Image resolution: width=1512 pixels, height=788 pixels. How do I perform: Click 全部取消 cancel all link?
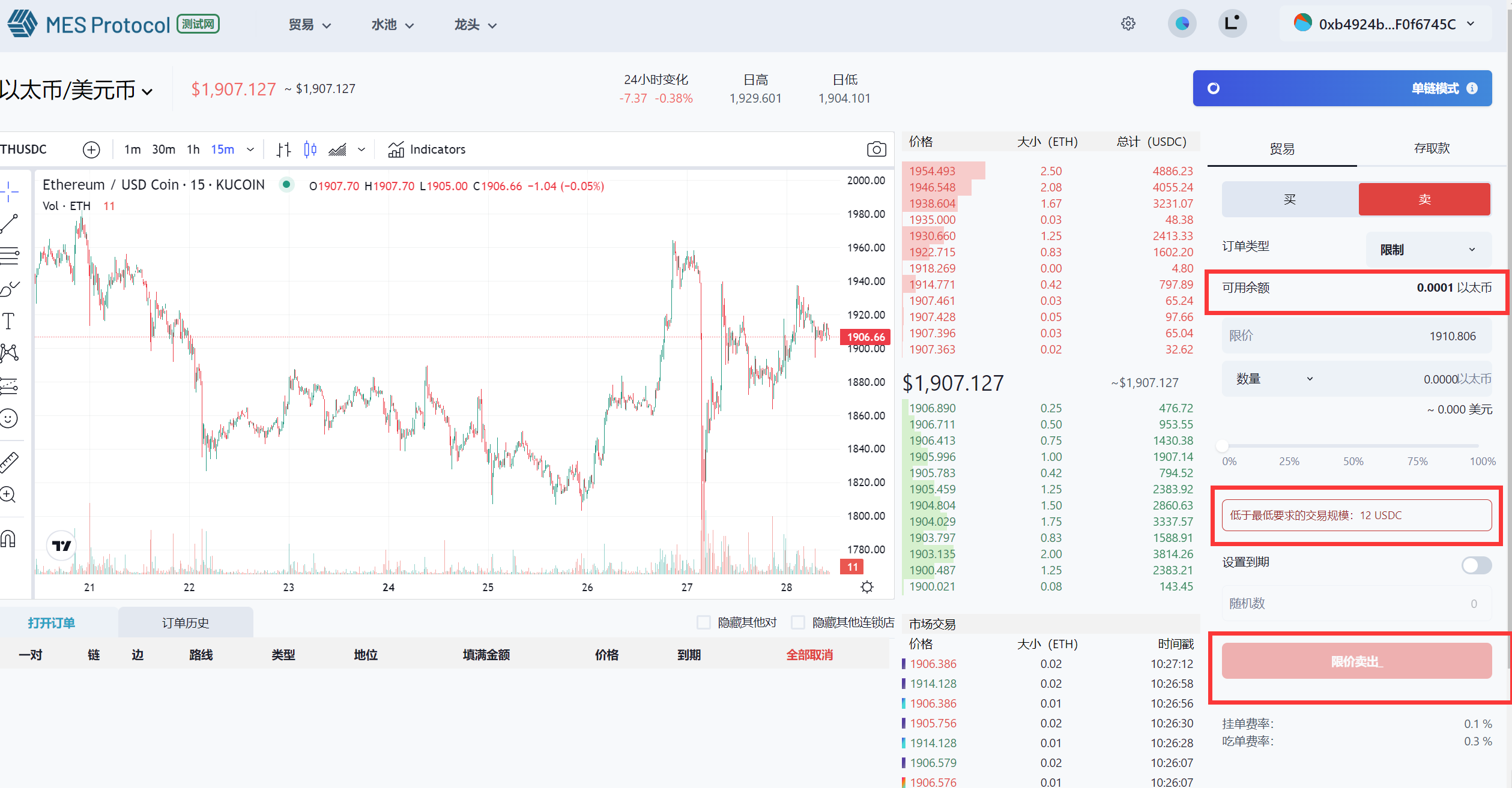(809, 655)
